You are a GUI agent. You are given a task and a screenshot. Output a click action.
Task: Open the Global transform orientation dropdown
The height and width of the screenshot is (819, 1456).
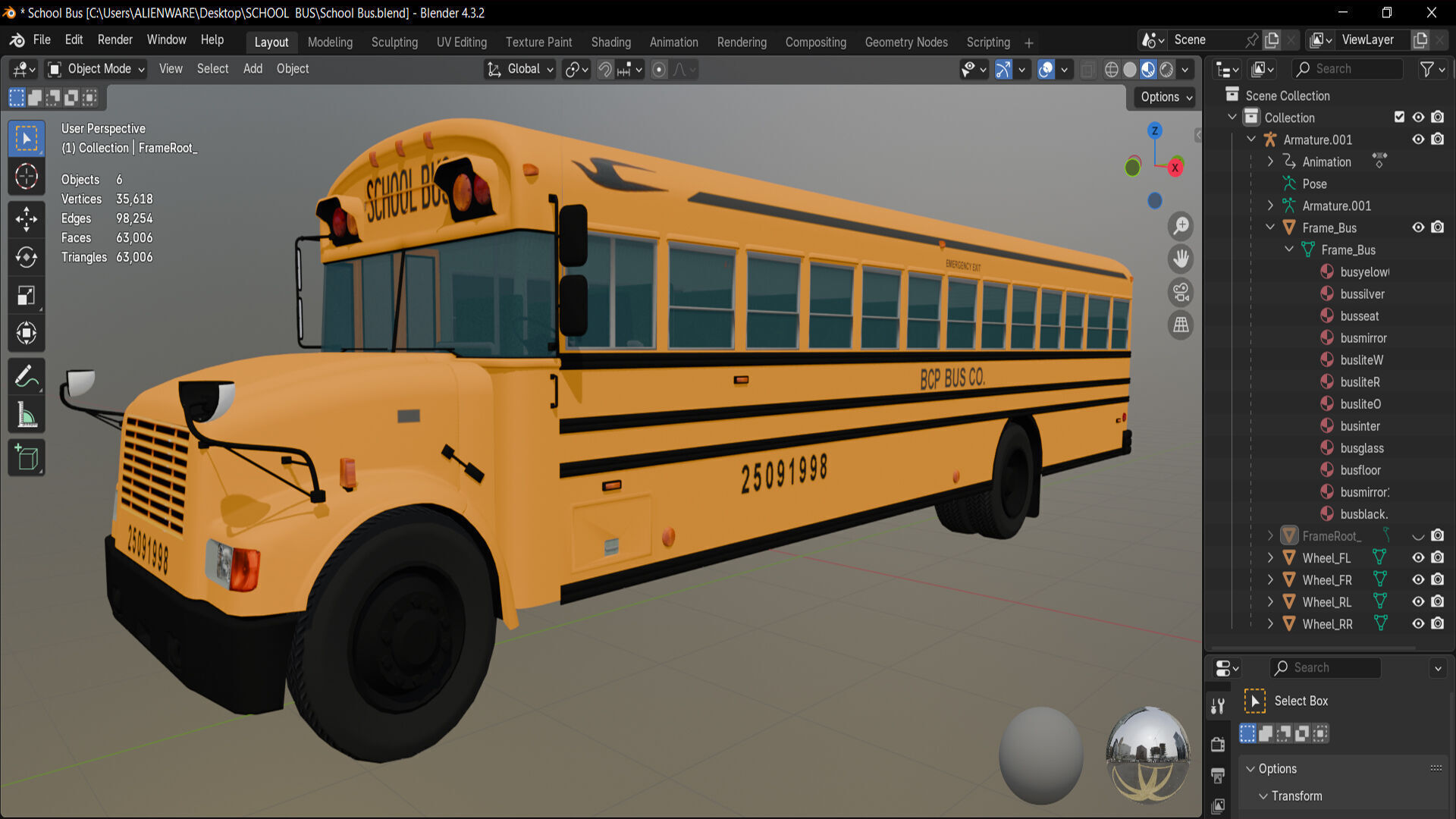[x=520, y=69]
